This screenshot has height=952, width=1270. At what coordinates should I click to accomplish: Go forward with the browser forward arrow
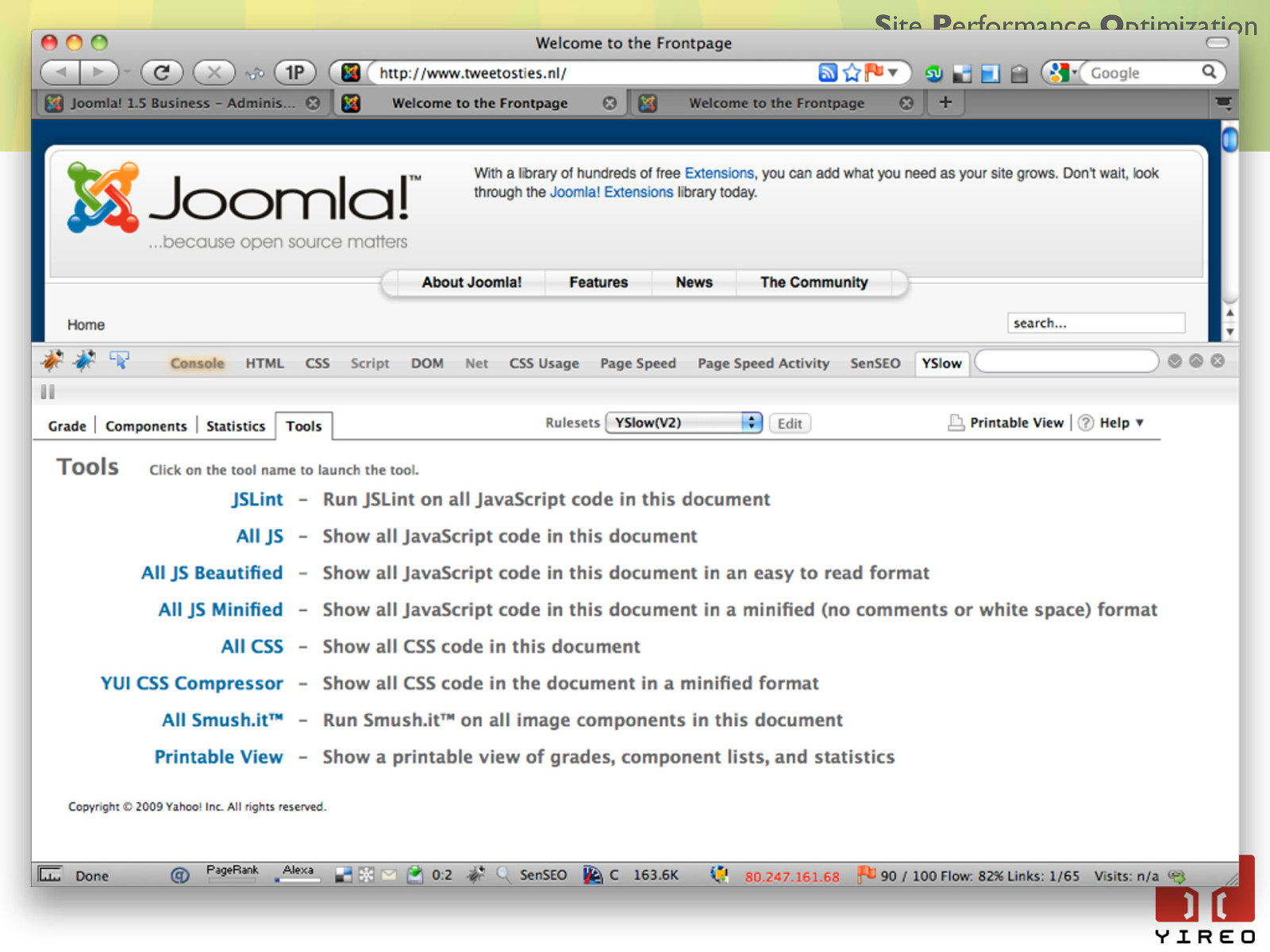click(98, 73)
